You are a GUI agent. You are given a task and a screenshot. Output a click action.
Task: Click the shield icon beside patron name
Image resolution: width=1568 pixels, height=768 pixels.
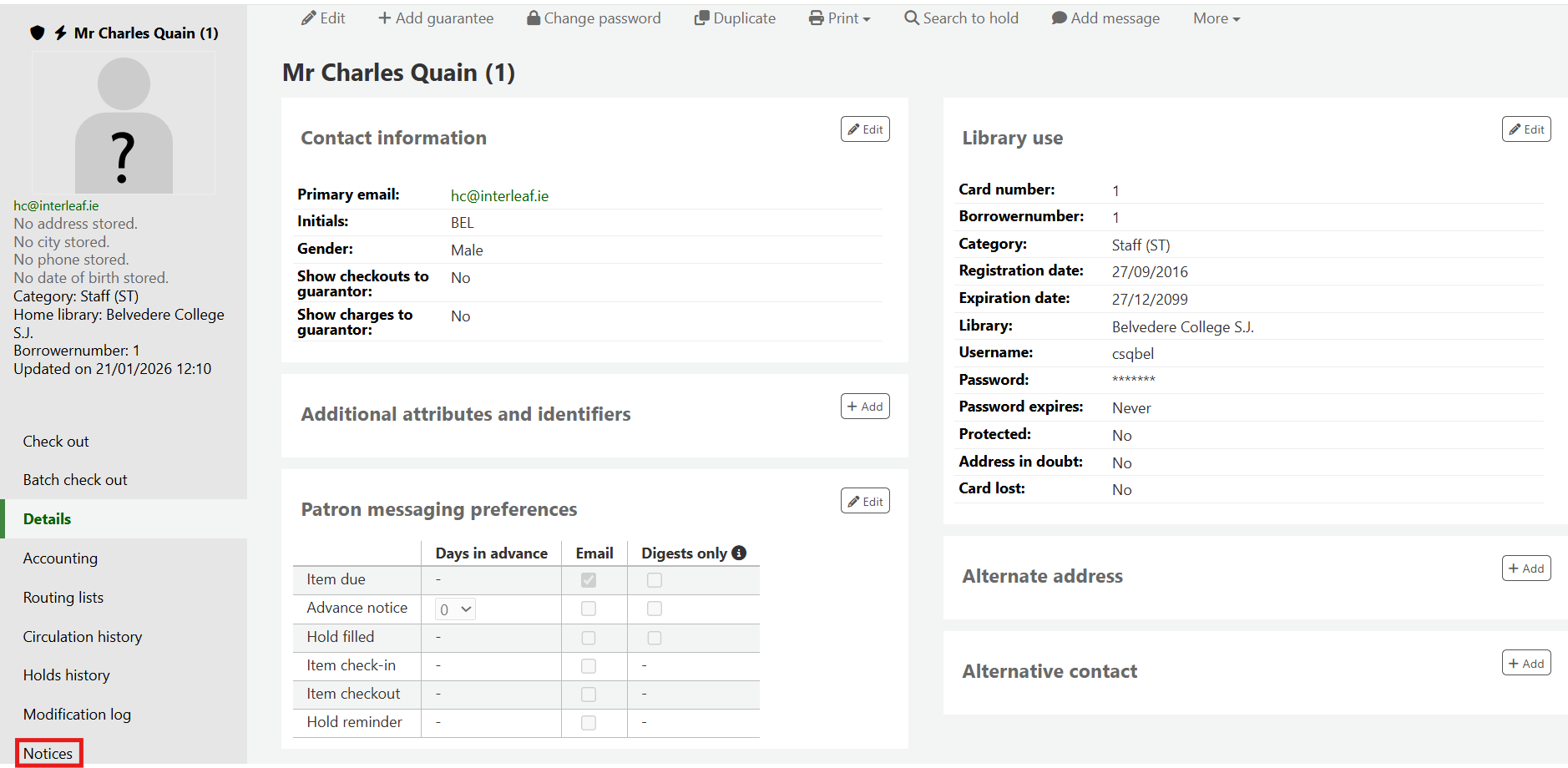37,33
